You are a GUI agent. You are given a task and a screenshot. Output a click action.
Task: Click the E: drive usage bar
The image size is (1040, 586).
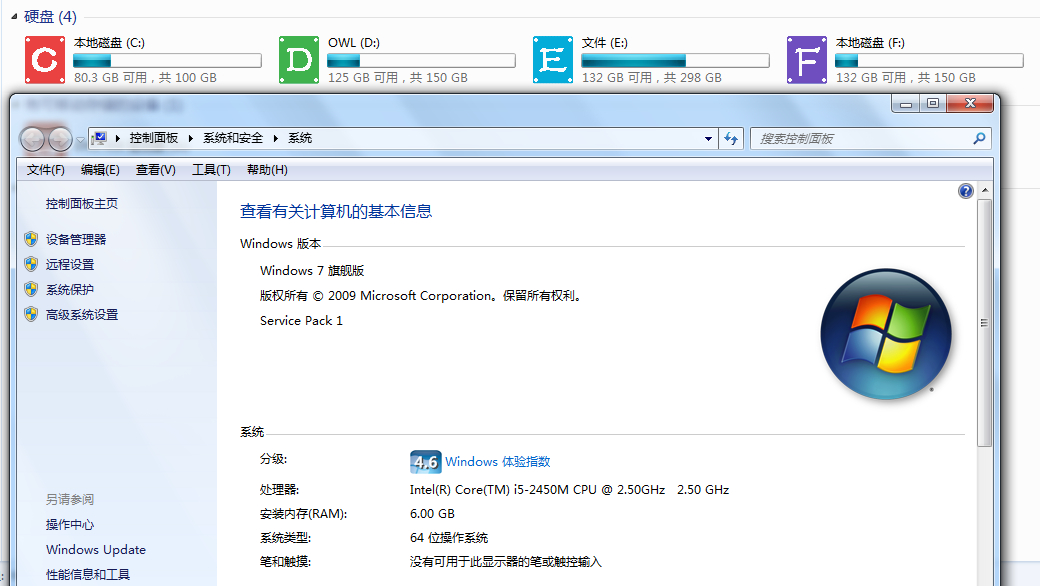675,61
